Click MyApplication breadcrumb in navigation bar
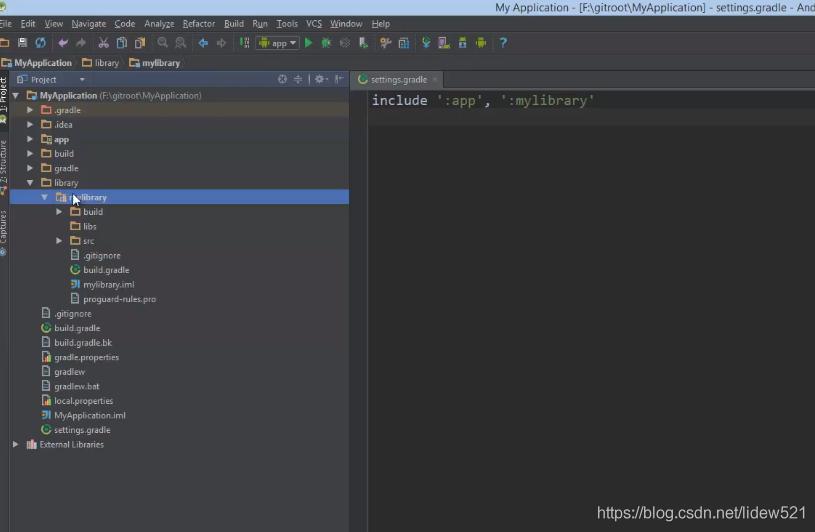Screen dimensions: 815x532 37,63
